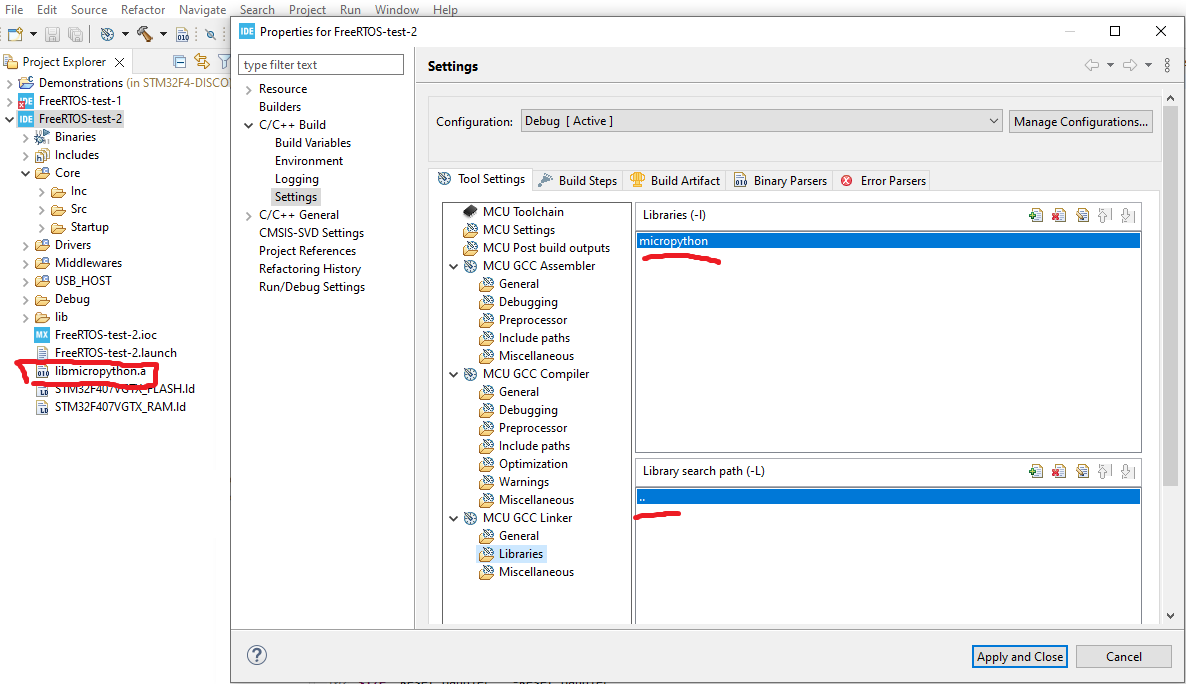Image resolution: width=1186 pixels, height=684 pixels.
Task: Select CMSIS-SVD Settings page
Action: [311, 233]
